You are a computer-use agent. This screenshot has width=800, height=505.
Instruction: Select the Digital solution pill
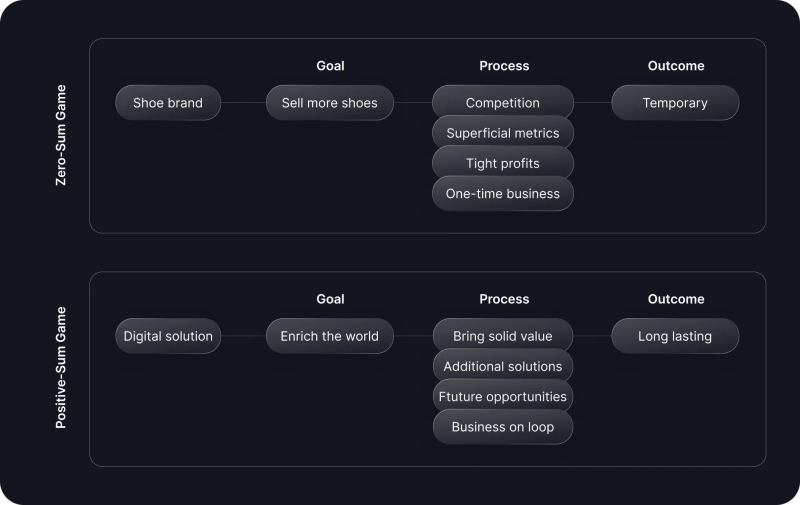[x=168, y=336]
